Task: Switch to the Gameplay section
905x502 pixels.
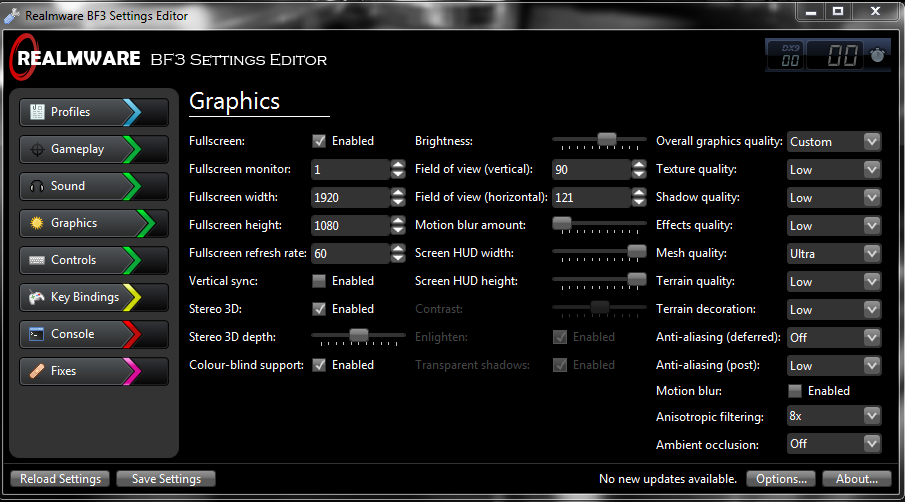Action: (x=94, y=149)
